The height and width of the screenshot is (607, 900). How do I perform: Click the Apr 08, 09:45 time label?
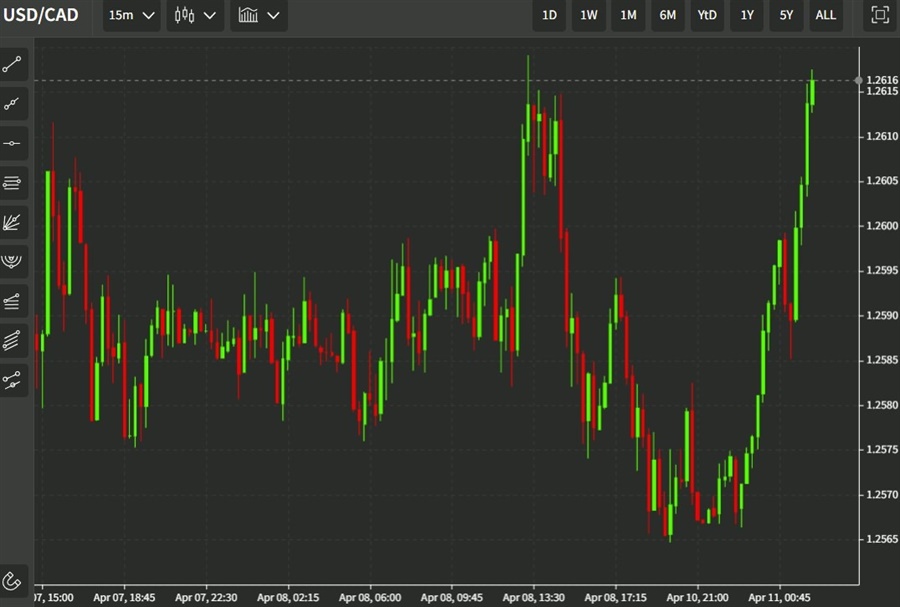click(452, 598)
